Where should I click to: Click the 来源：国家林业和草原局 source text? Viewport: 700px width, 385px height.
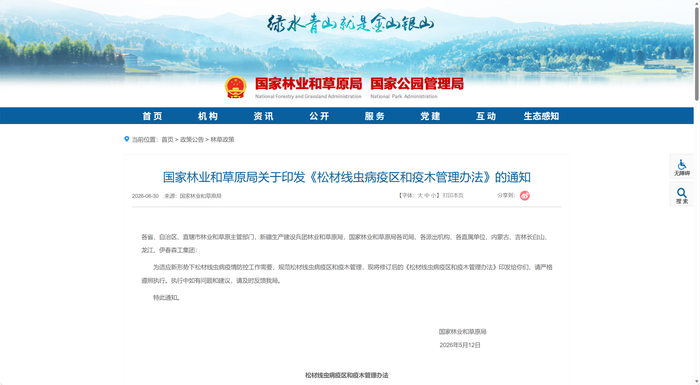pyautogui.click(x=193, y=196)
